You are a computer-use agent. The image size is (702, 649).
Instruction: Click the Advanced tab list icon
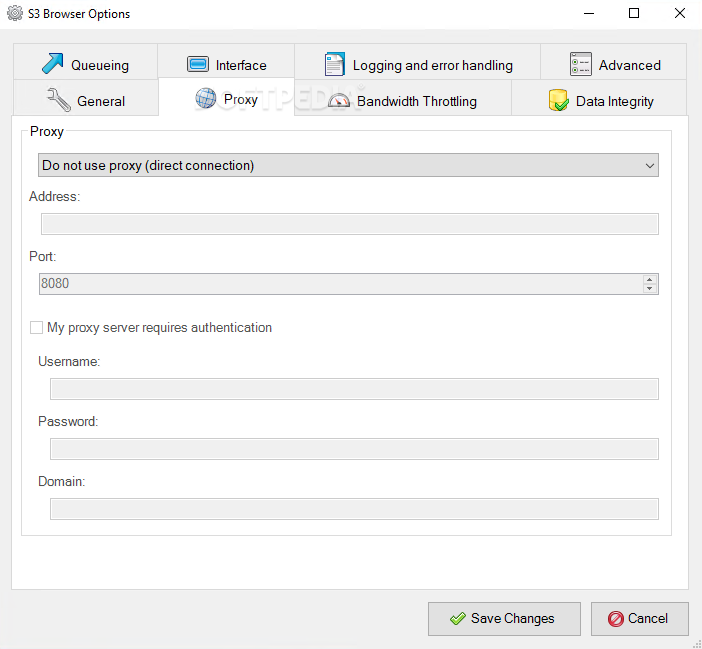coord(581,64)
